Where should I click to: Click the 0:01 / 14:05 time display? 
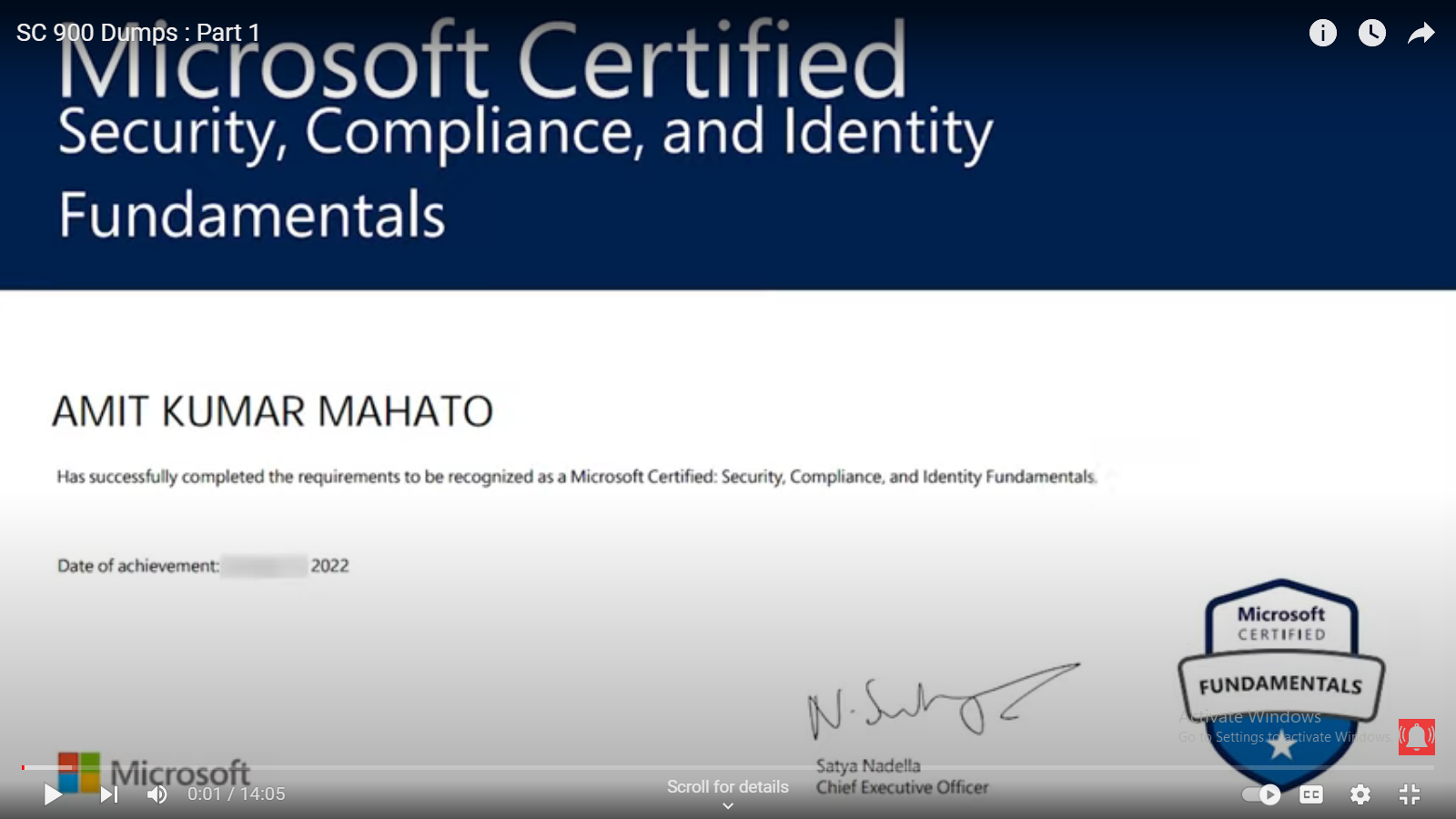pyautogui.click(x=237, y=794)
